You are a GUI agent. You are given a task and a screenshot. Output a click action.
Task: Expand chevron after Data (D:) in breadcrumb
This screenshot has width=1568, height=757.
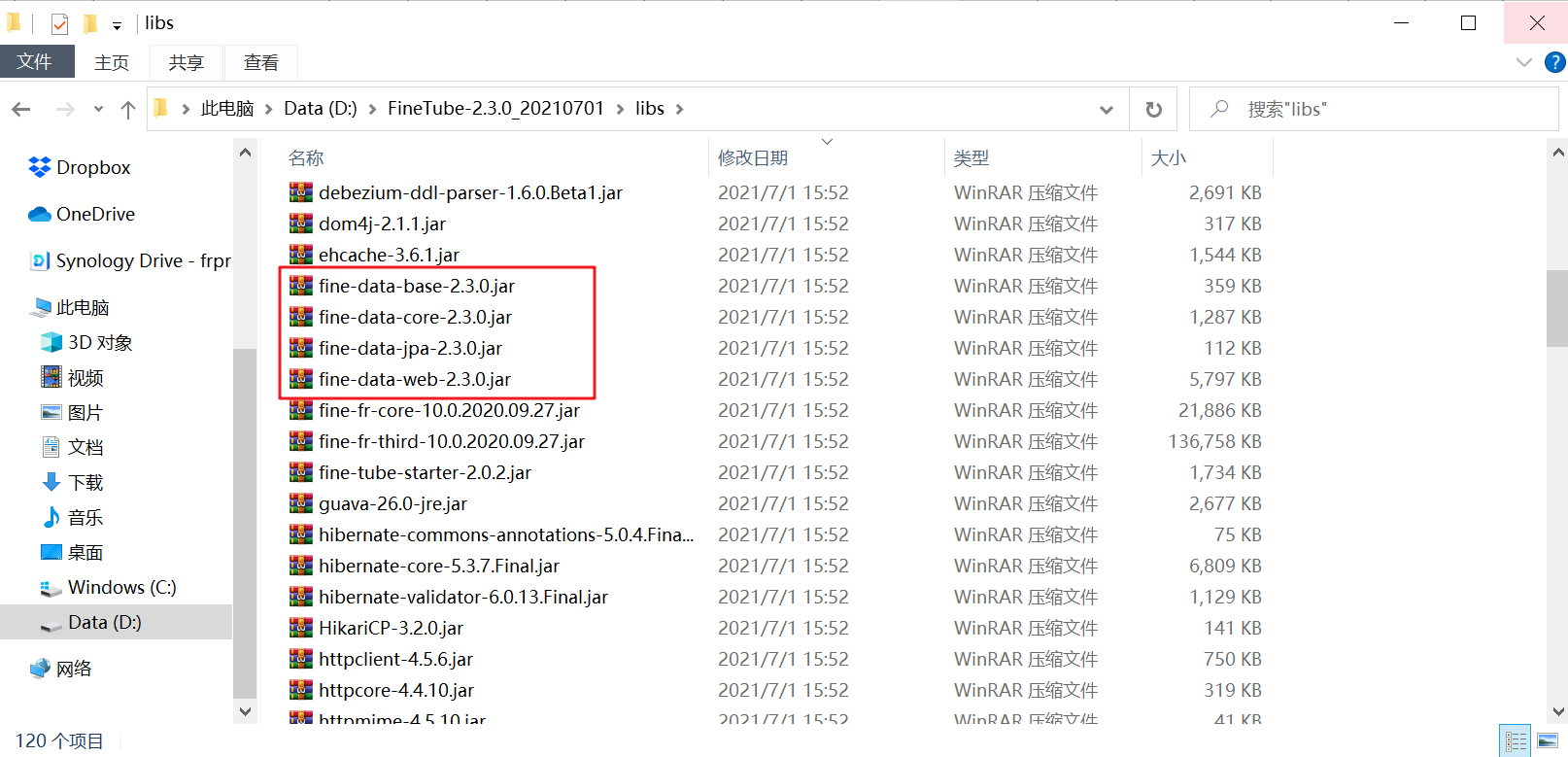372,109
